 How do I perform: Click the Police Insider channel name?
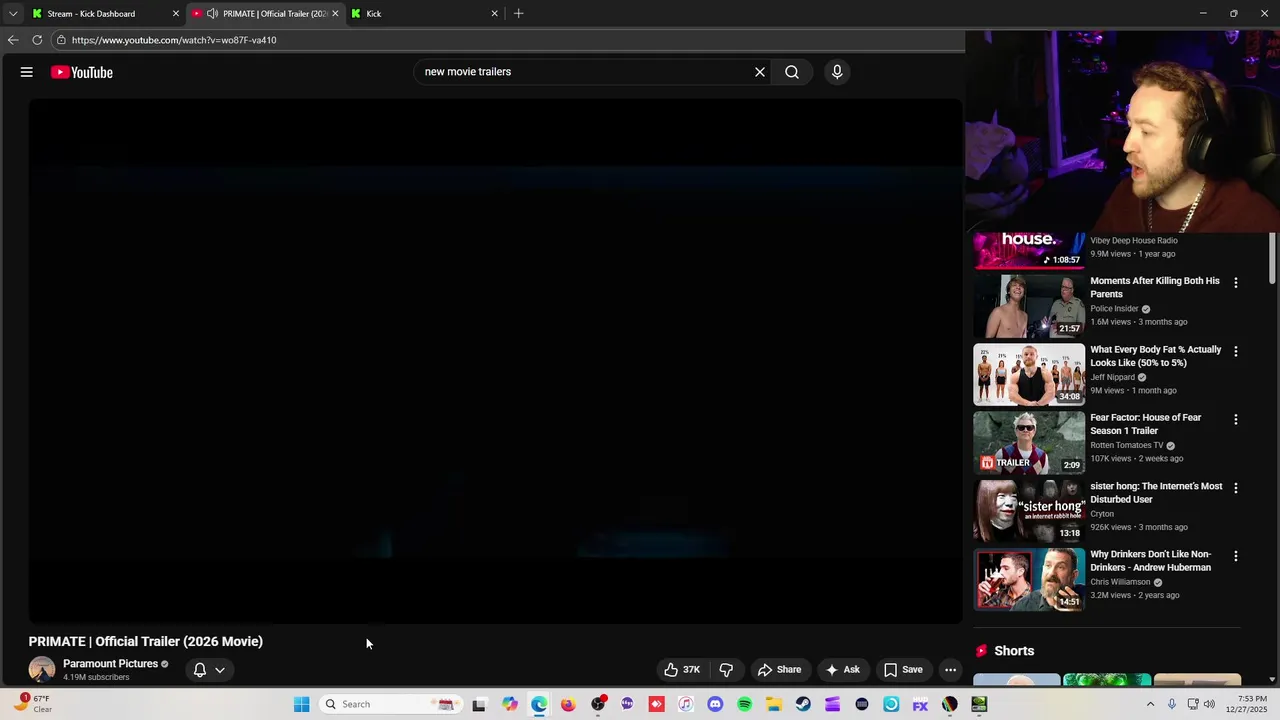tap(1114, 309)
